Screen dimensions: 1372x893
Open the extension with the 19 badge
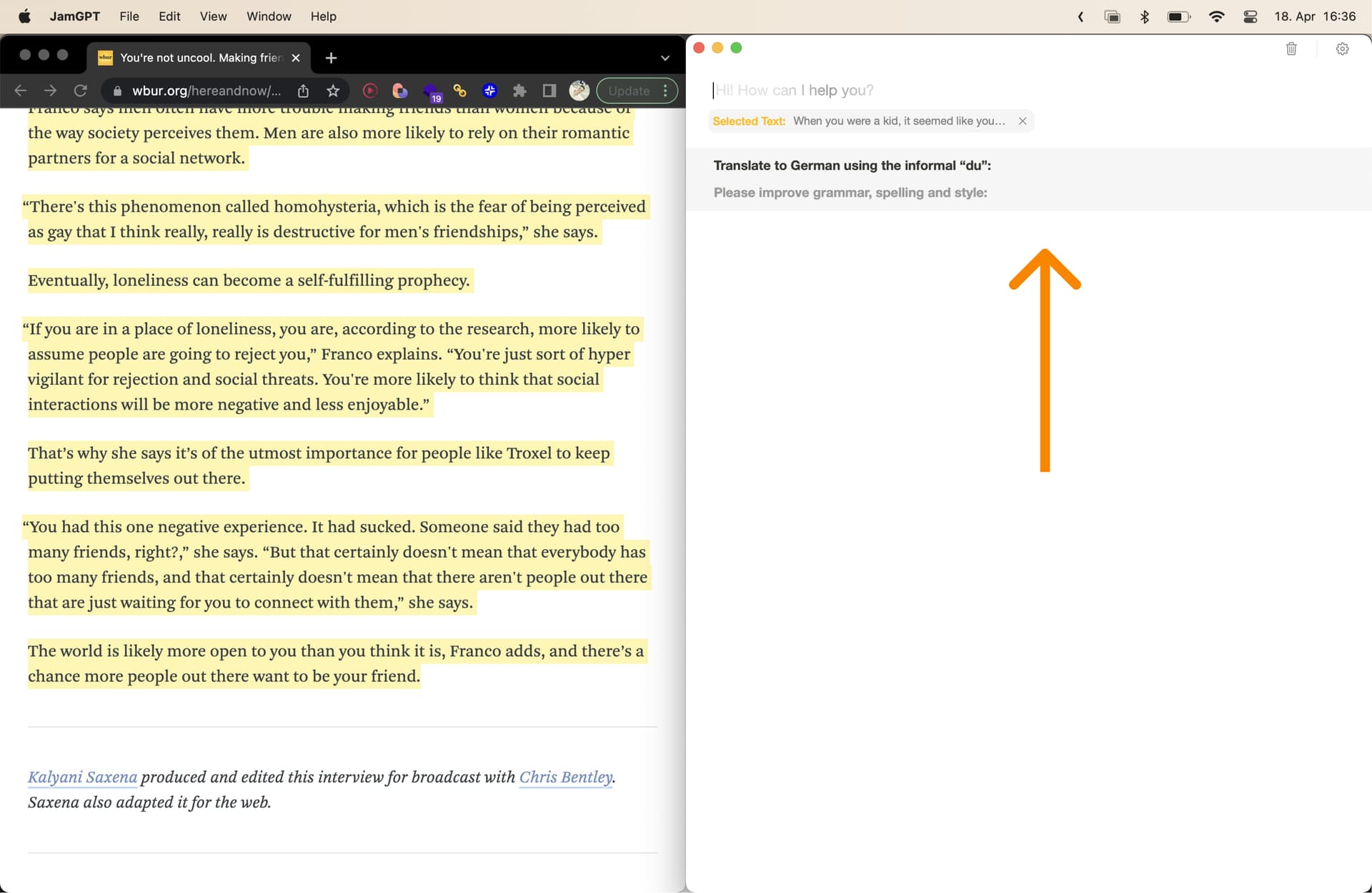(x=432, y=92)
